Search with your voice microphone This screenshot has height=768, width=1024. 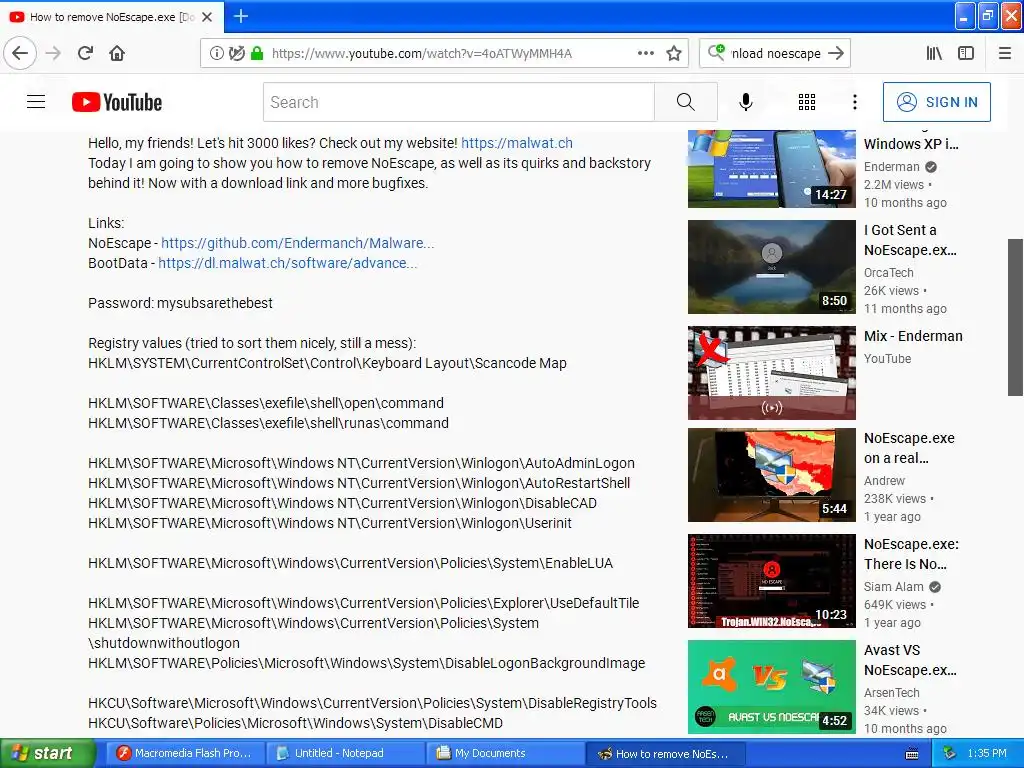point(746,102)
